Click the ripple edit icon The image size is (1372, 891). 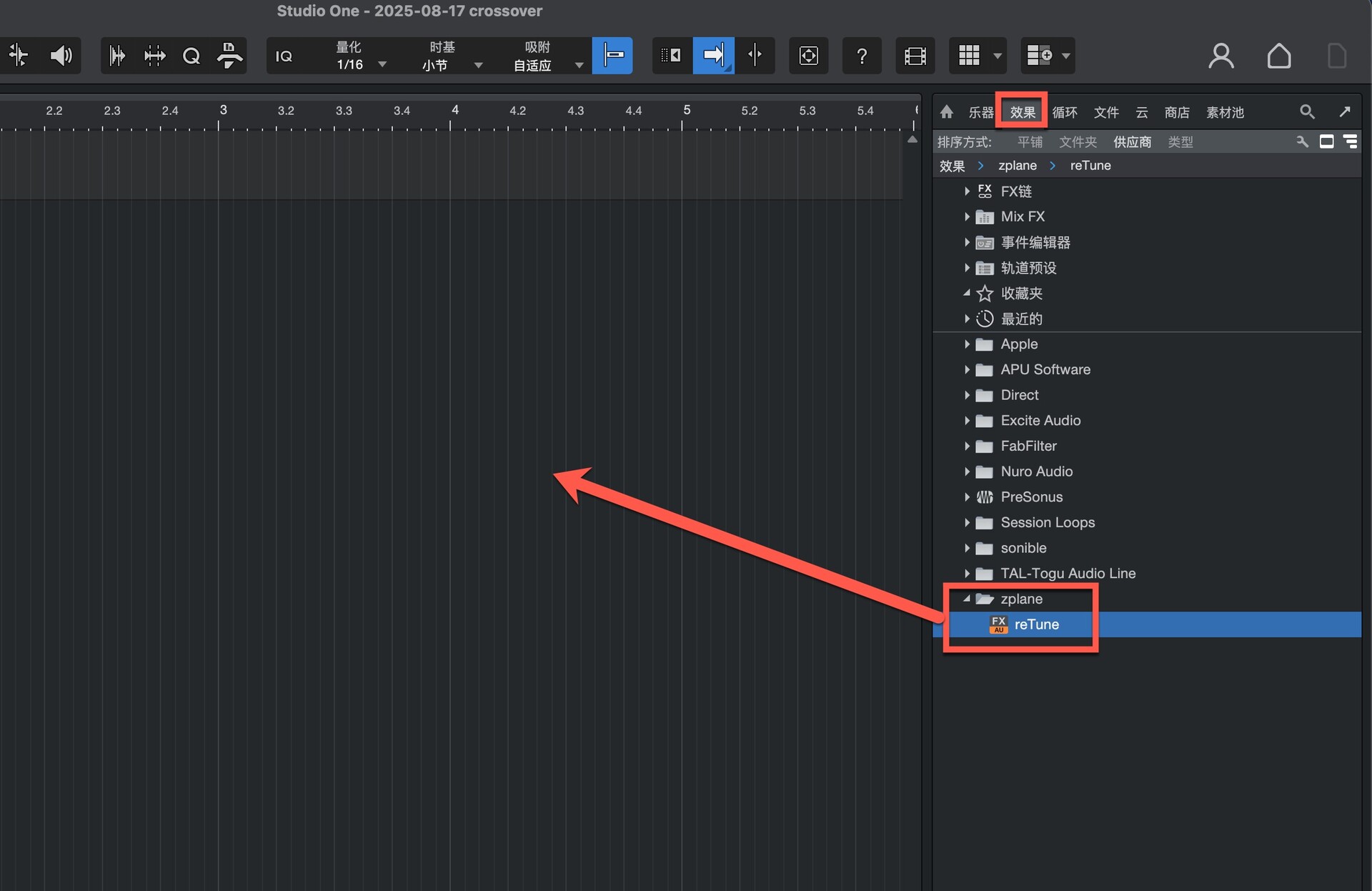pos(671,55)
